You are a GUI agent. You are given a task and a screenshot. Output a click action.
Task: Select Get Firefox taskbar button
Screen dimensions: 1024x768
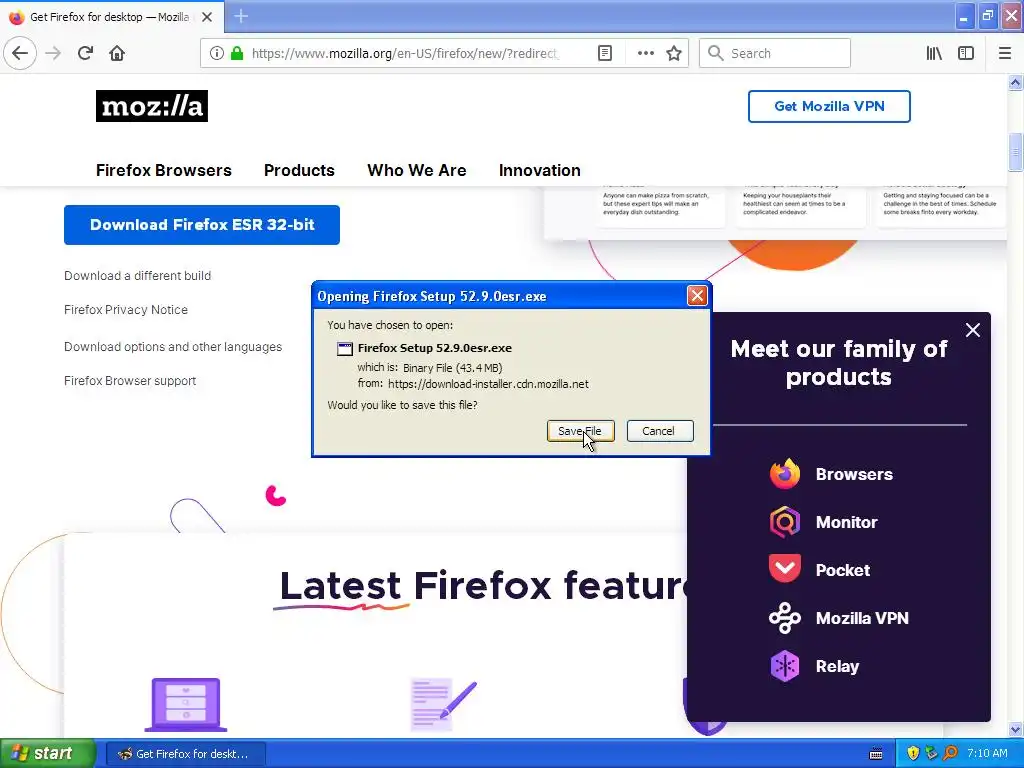pyautogui.click(x=185, y=754)
